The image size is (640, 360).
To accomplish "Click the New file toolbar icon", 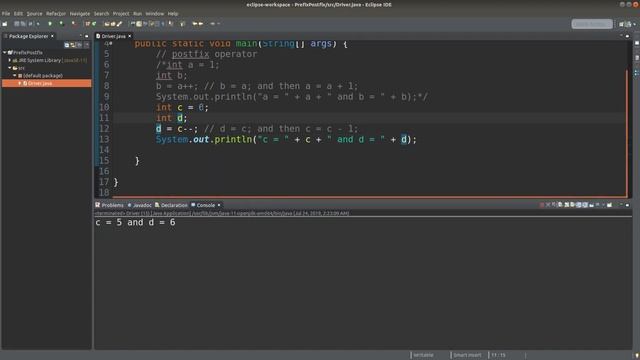I will [4, 24].
